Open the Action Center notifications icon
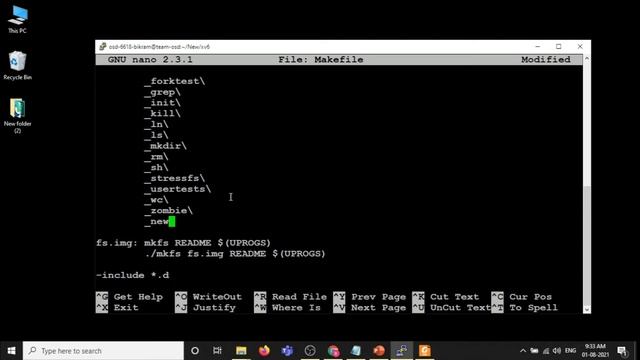 tap(622, 351)
